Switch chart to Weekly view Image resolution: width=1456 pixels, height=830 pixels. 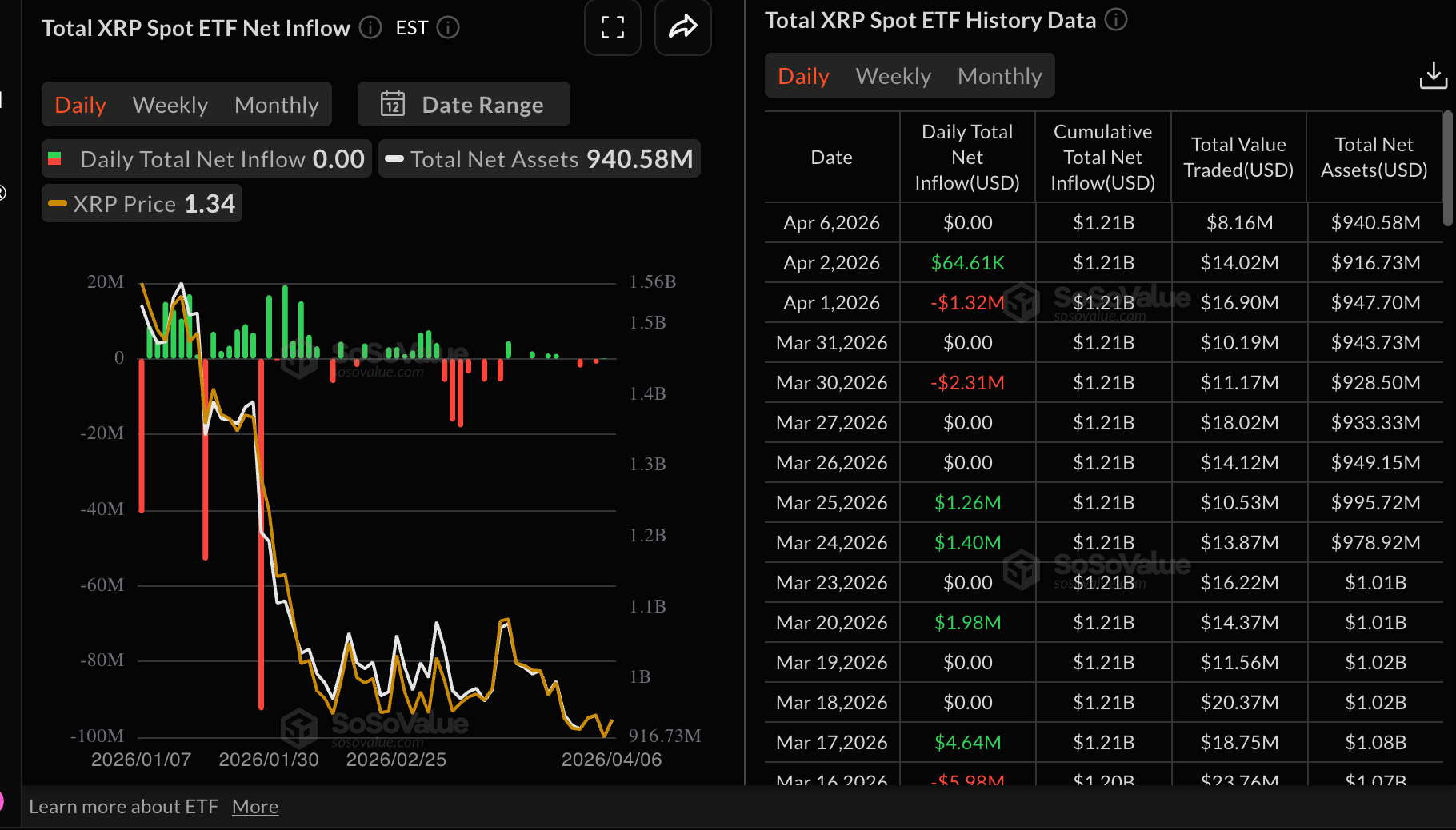(x=170, y=105)
